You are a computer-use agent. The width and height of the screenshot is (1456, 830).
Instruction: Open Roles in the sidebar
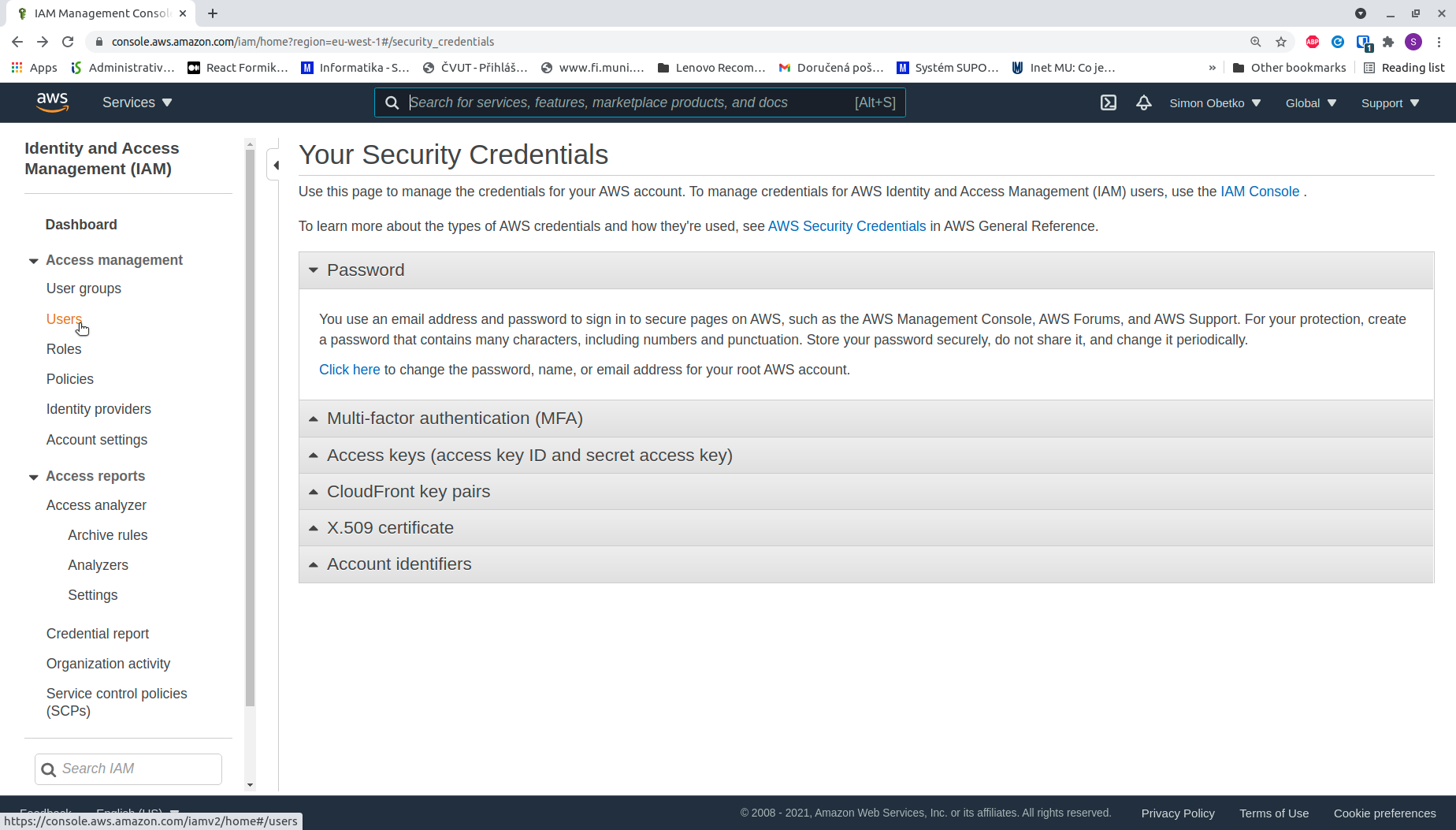click(64, 349)
